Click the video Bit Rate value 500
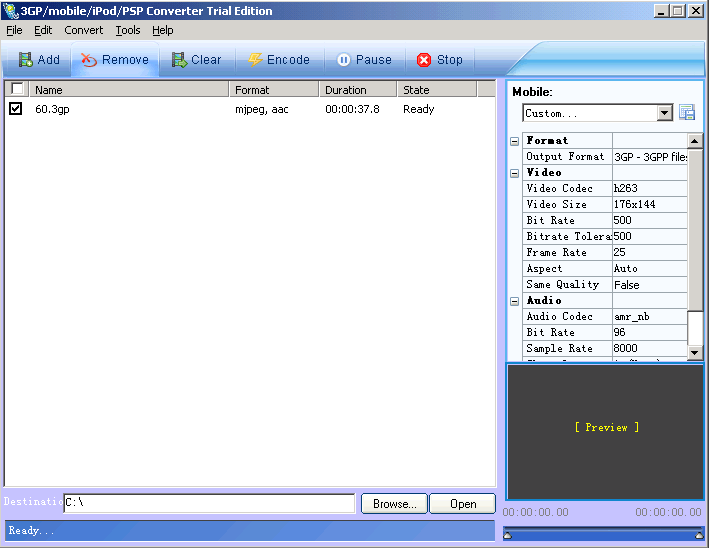This screenshot has height=548, width=709. (x=650, y=220)
